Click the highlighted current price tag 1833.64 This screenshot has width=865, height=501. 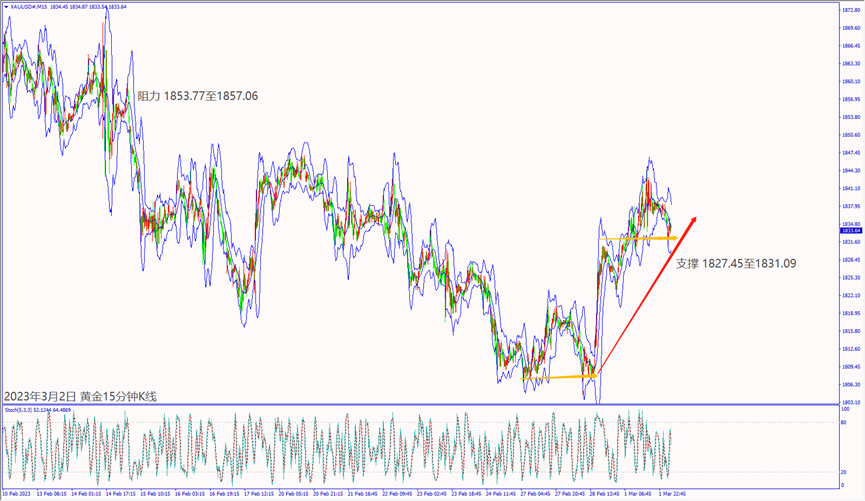(848, 231)
